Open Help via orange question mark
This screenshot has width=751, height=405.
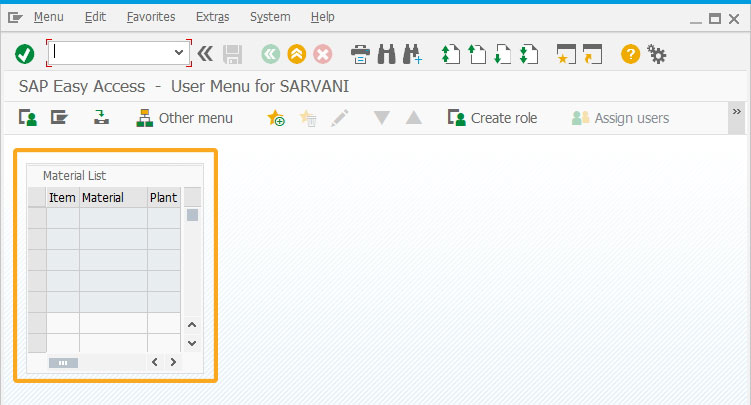point(630,54)
